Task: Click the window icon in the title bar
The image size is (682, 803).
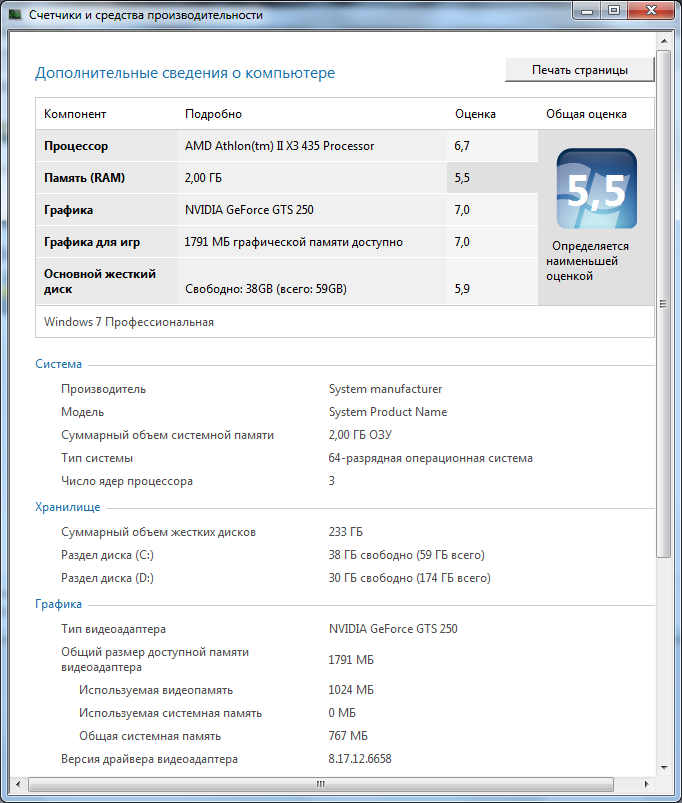Action: [15, 14]
